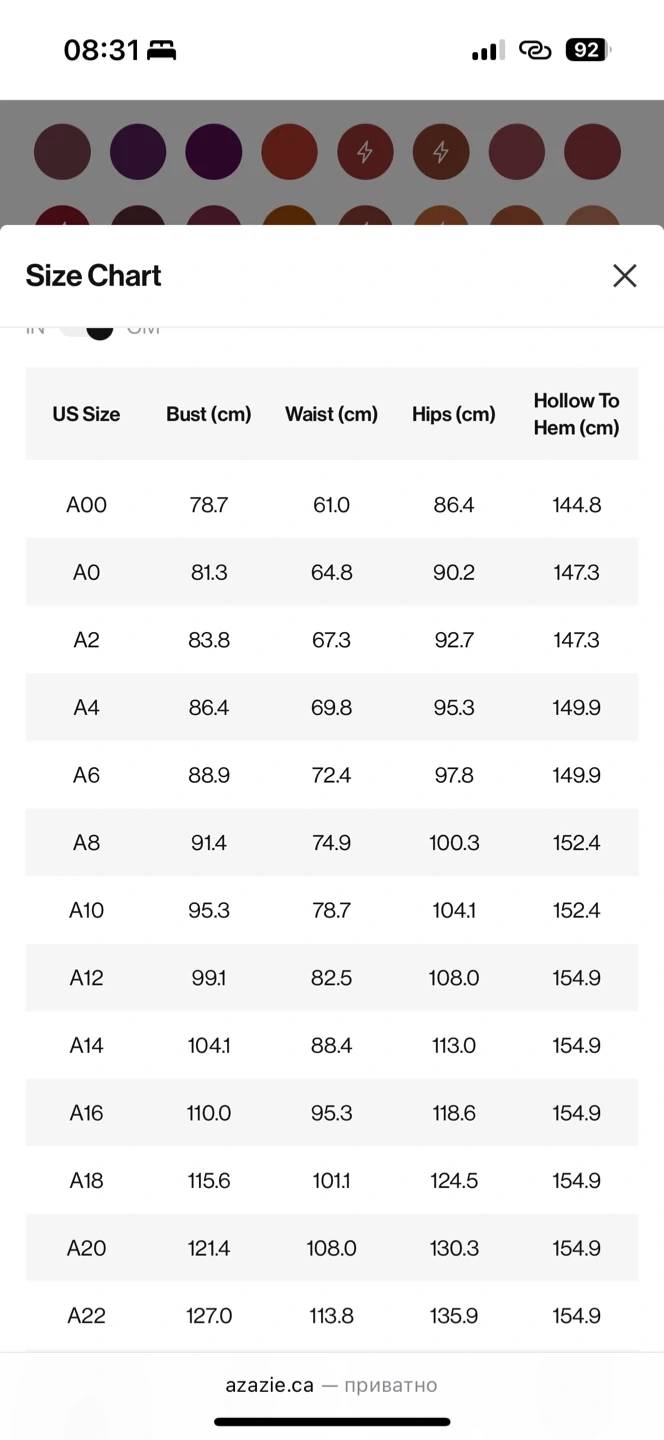
Task: Close the Size Chart panel
Action: pos(624,276)
